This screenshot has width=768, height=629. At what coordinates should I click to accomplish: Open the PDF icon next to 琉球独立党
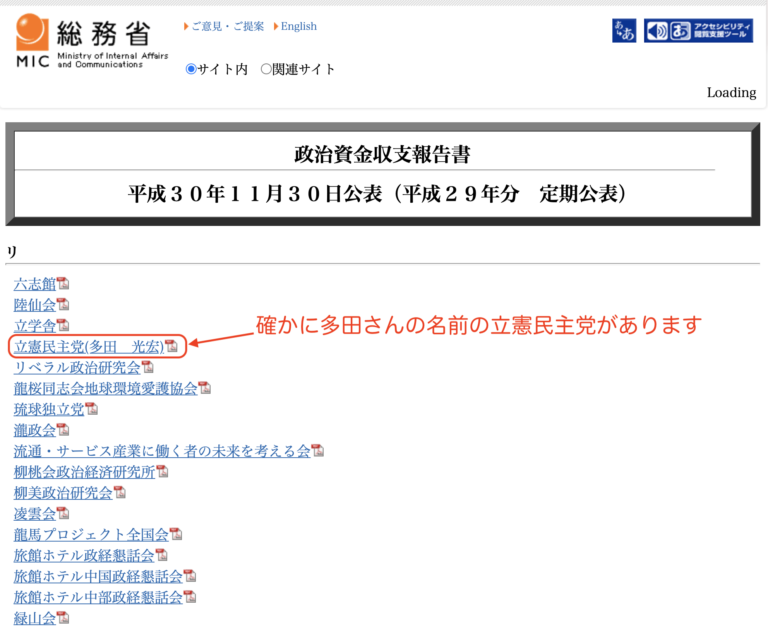coord(91,409)
